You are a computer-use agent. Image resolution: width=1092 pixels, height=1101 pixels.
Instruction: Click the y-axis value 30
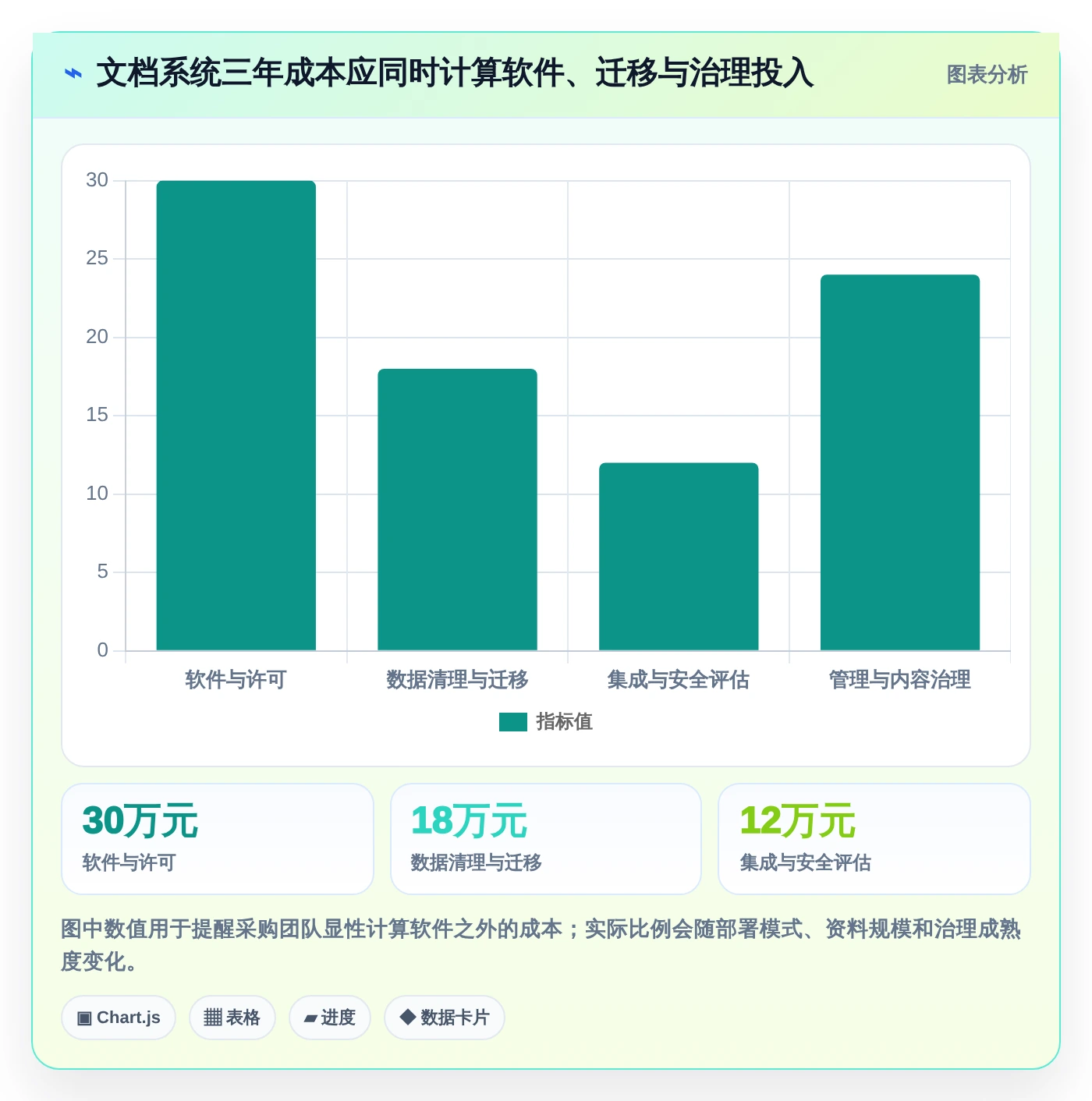point(97,180)
